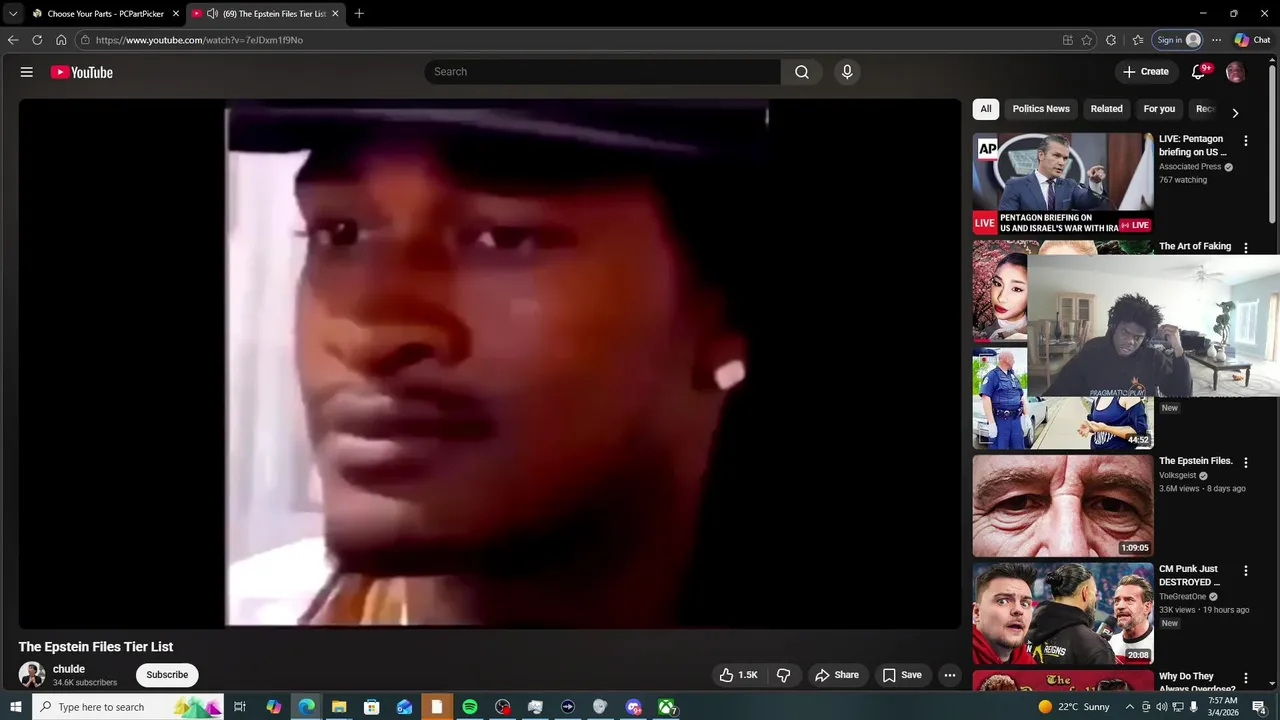Click the search magnifier button

(802, 72)
